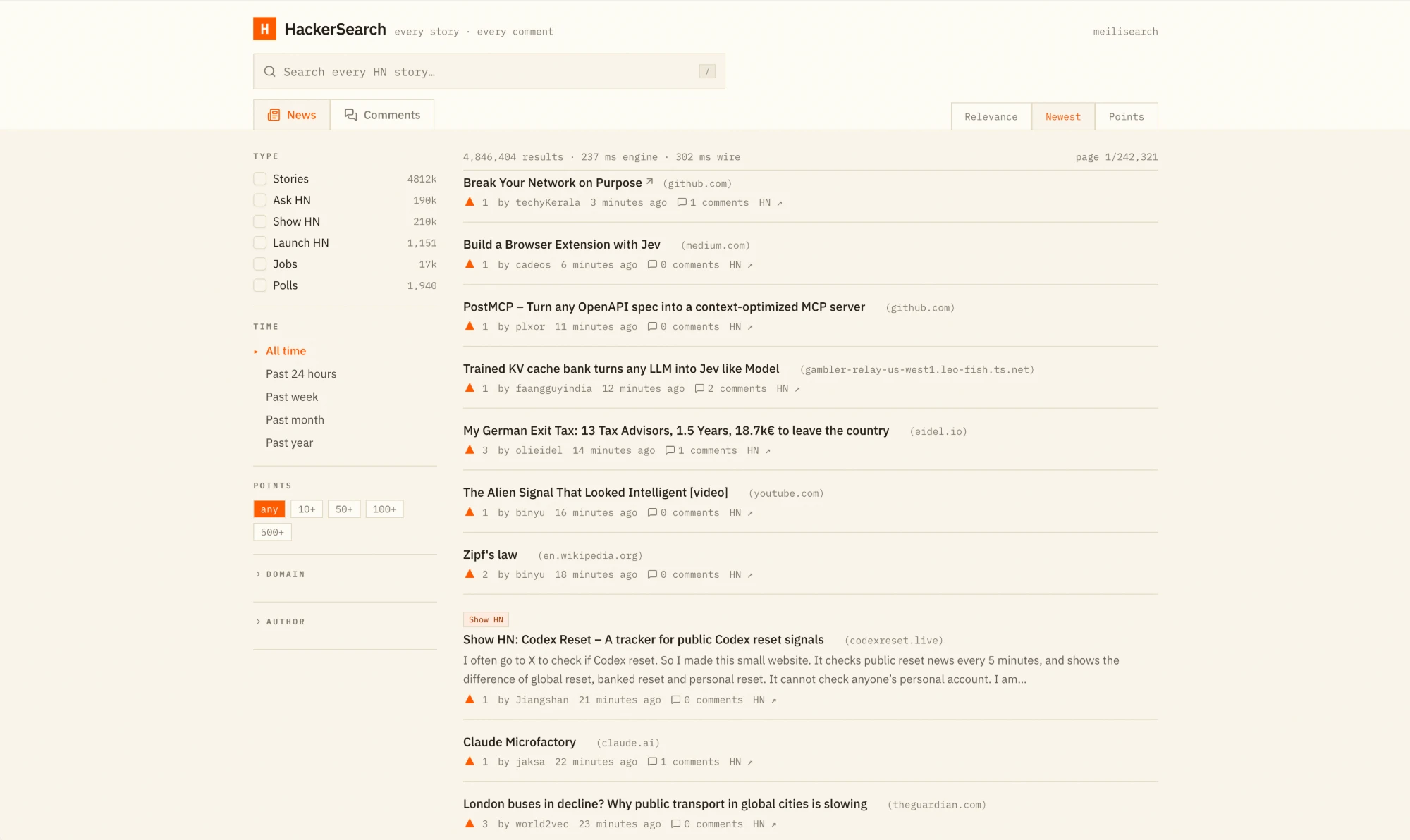The width and height of the screenshot is (1410, 840).
Task: Click the 4,846,404 results count text
Action: (513, 157)
